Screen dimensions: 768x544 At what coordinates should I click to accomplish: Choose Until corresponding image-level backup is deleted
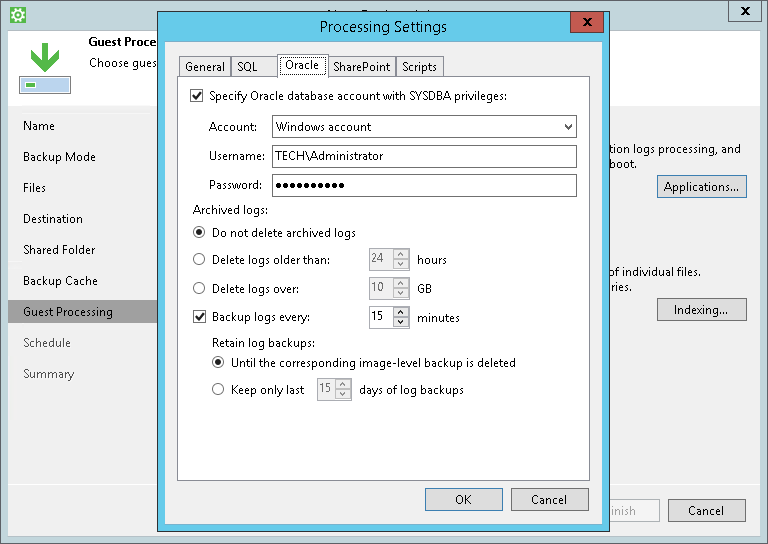[x=218, y=362]
